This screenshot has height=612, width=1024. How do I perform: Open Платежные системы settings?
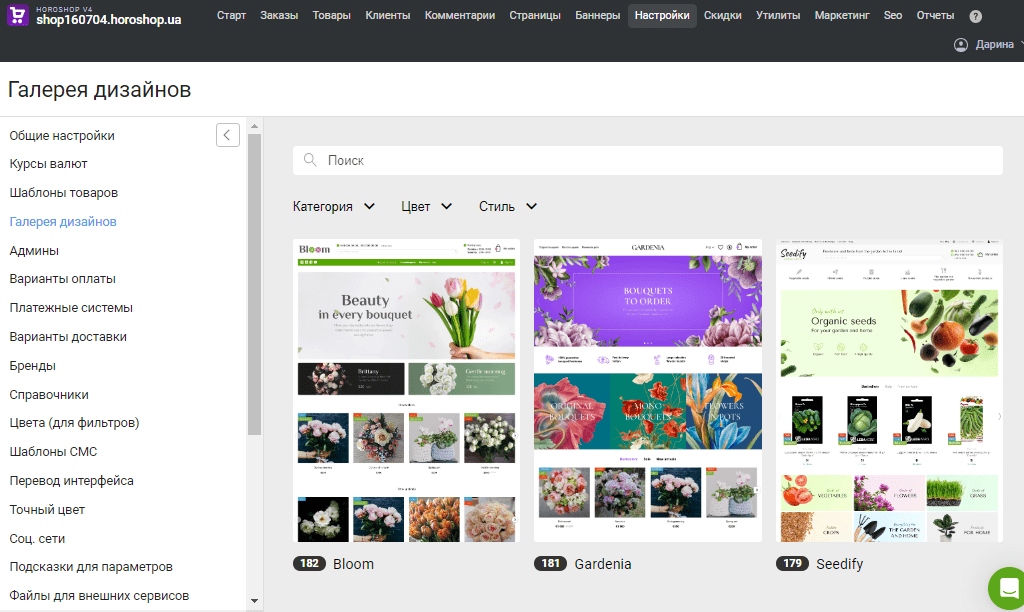tap(71, 308)
